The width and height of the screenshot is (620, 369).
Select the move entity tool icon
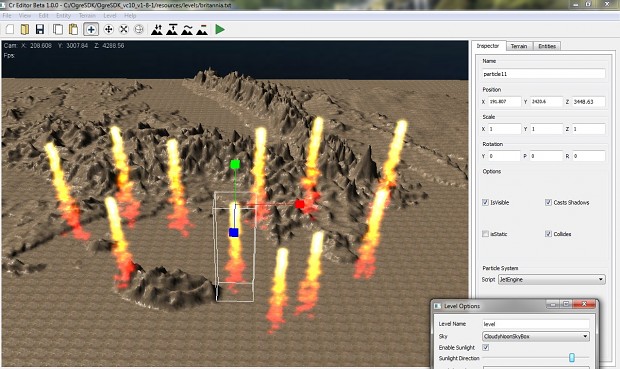(108, 29)
